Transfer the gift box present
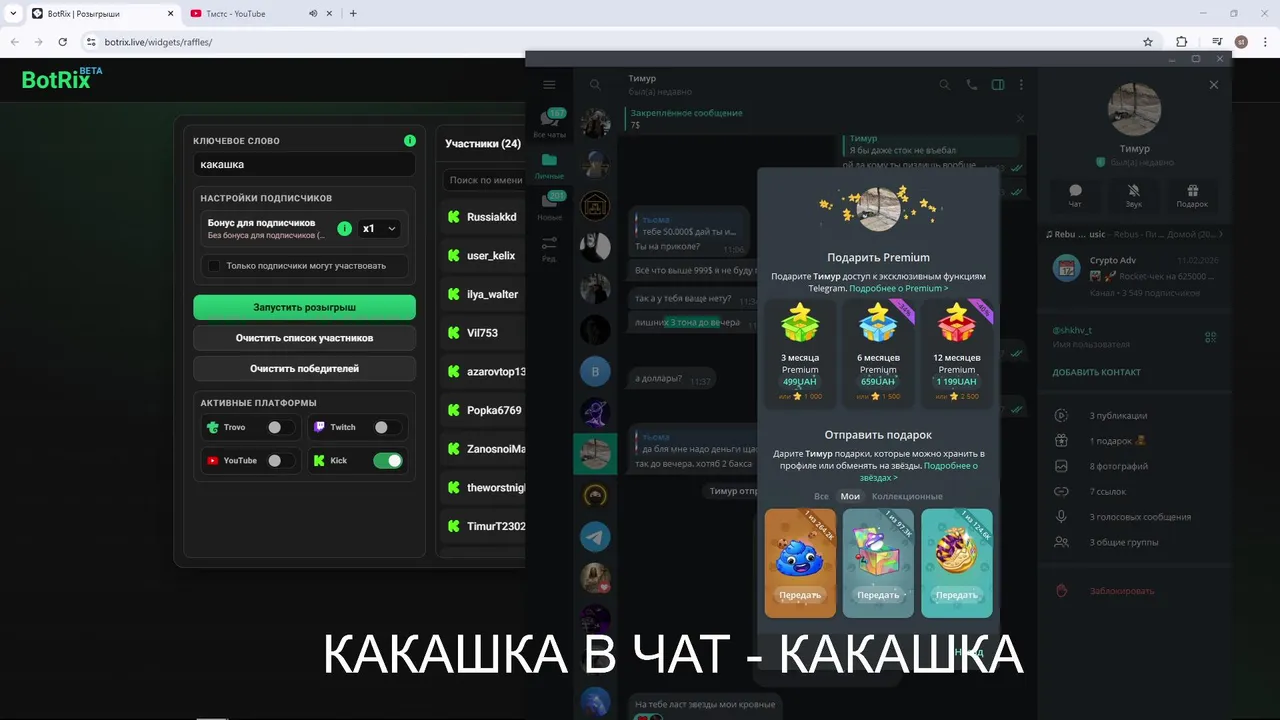The height and width of the screenshot is (720, 1280). tap(878, 595)
